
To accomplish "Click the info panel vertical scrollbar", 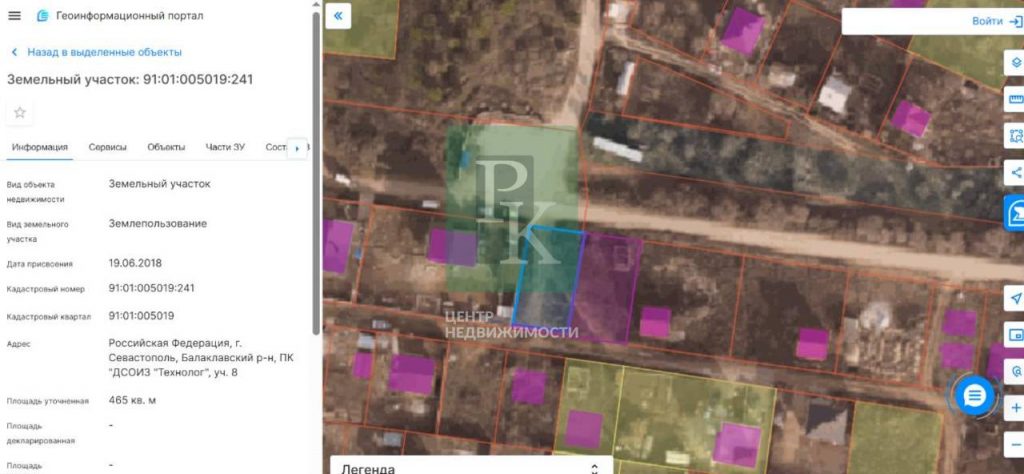I will point(317,180).
